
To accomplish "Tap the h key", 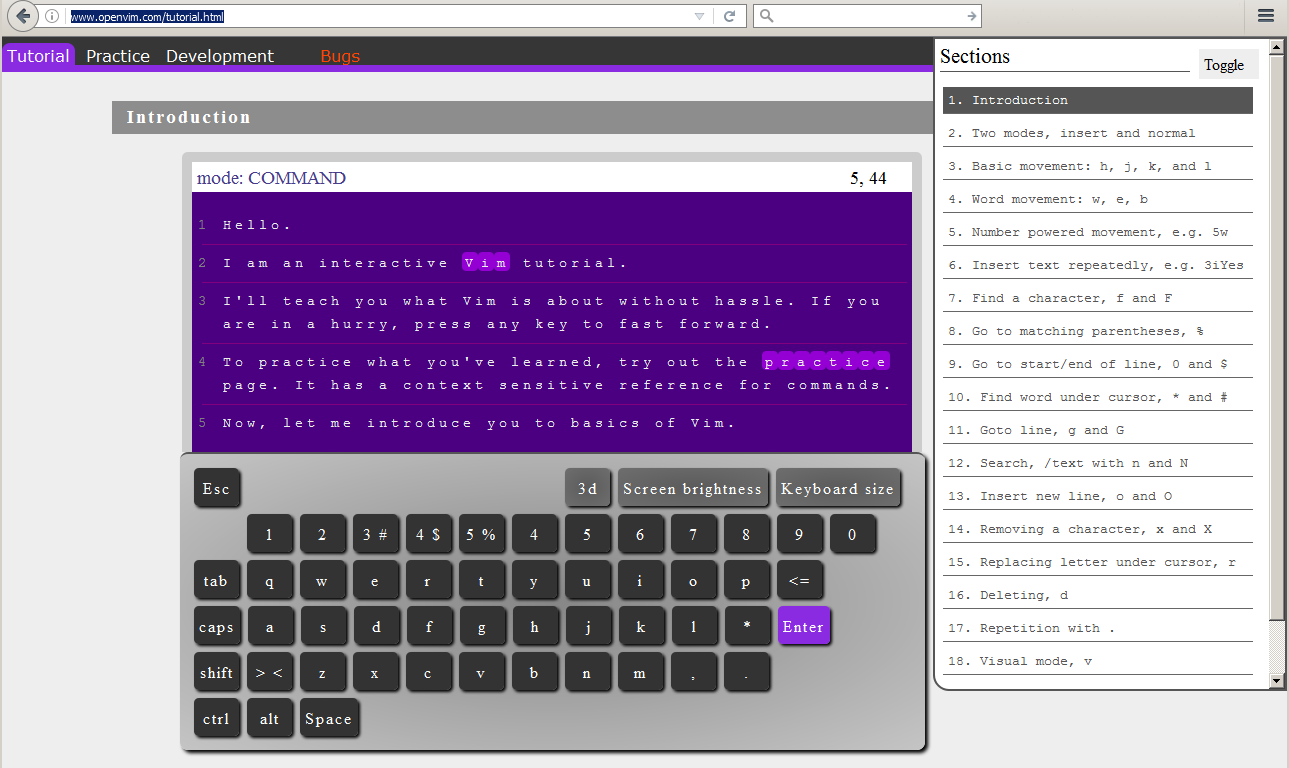I will [535, 627].
